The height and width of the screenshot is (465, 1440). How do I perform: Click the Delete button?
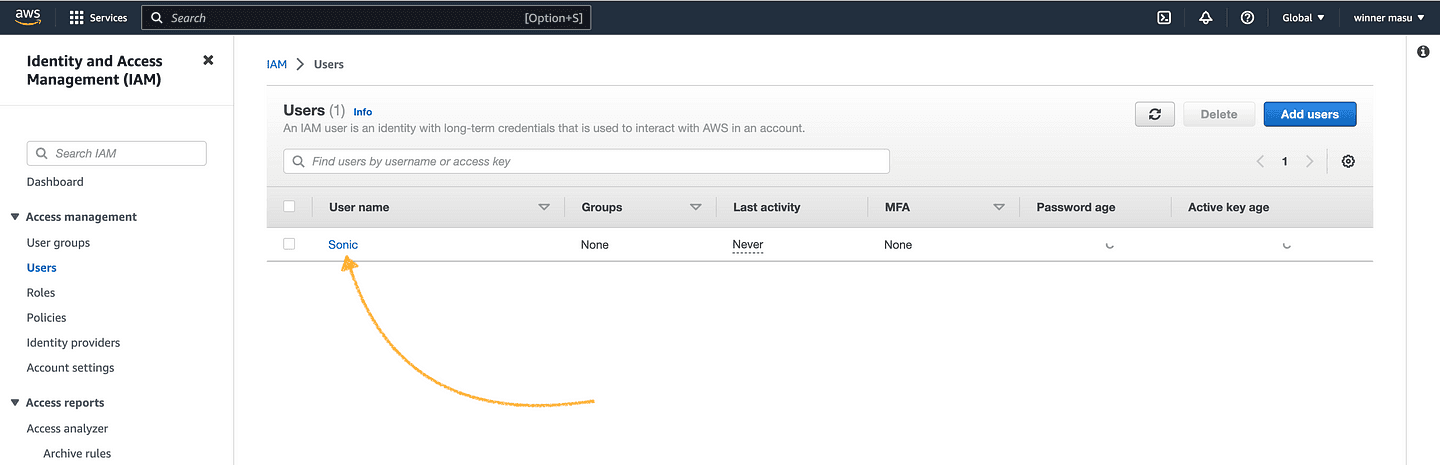(1219, 114)
